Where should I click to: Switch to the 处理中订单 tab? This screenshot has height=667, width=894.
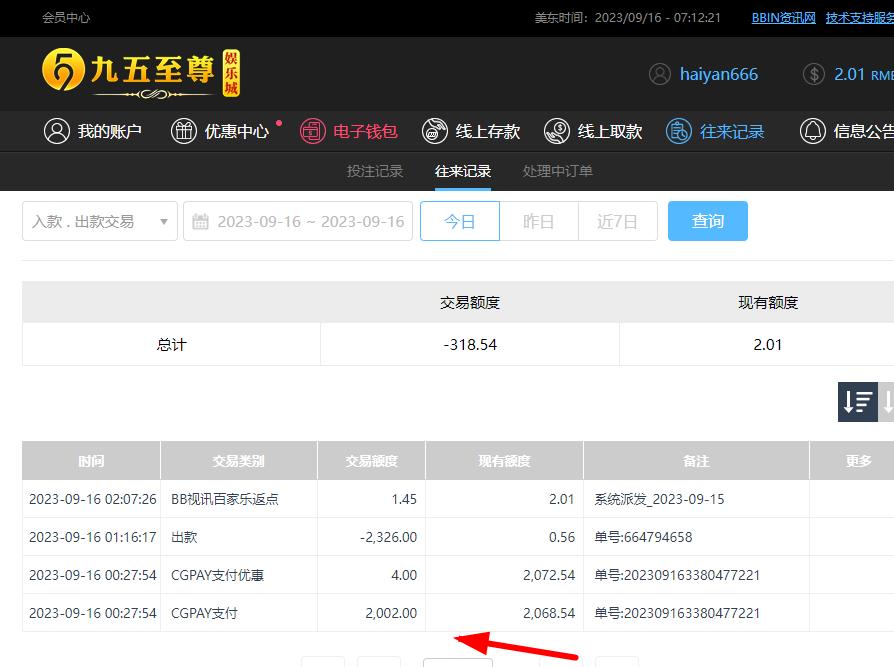(558, 171)
